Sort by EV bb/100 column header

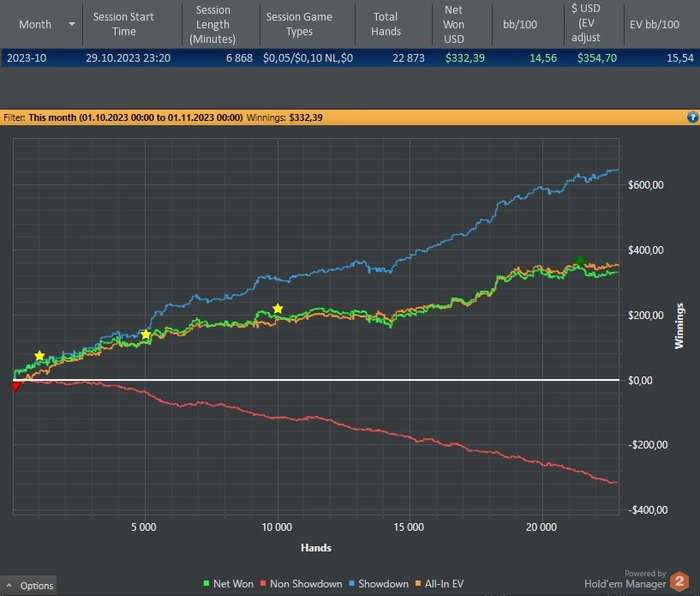coord(654,24)
